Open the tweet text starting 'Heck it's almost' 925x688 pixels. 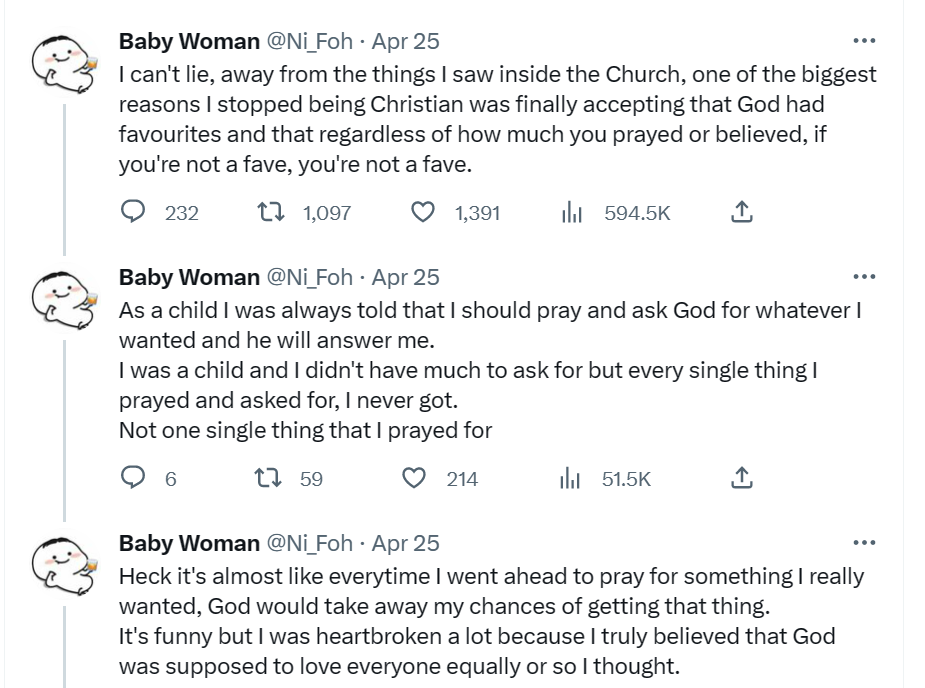tap(490, 620)
